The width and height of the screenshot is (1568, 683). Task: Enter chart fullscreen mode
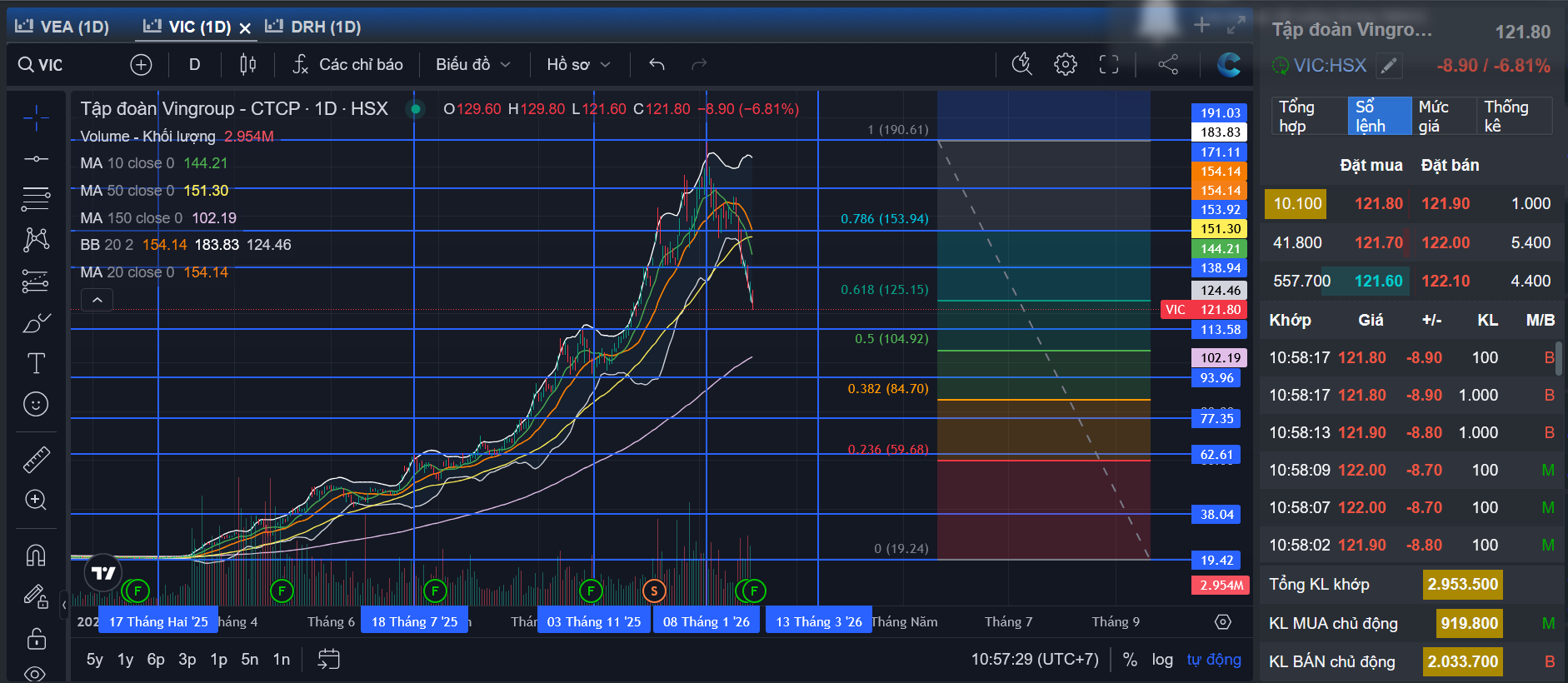pyautogui.click(x=1109, y=64)
